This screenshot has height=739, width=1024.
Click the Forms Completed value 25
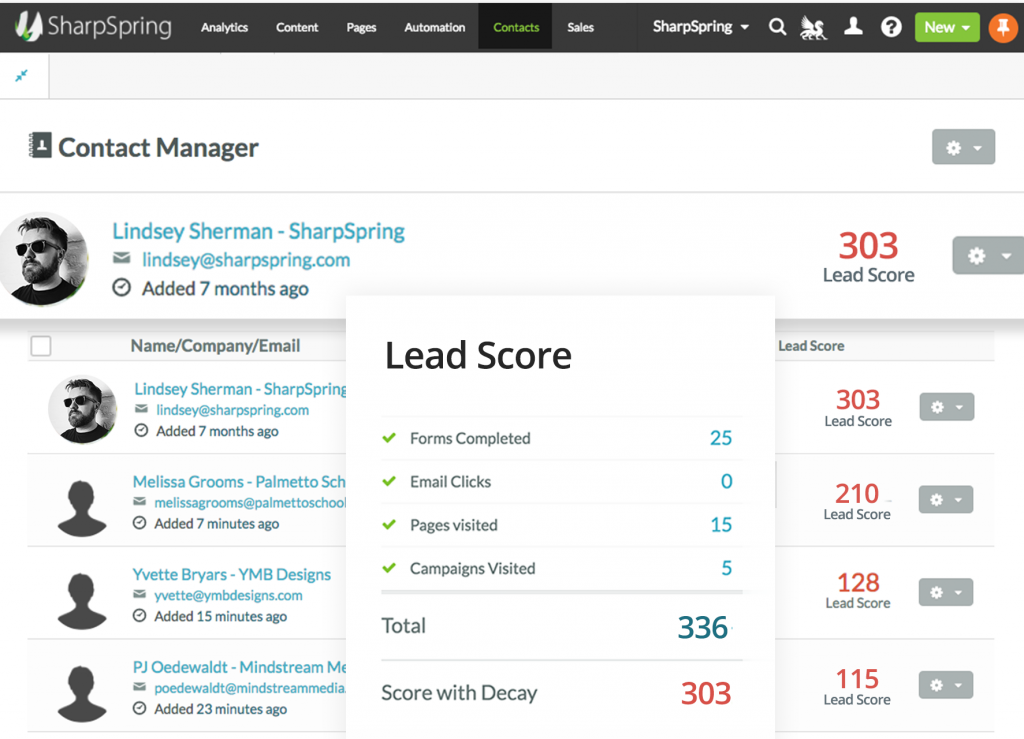(721, 437)
